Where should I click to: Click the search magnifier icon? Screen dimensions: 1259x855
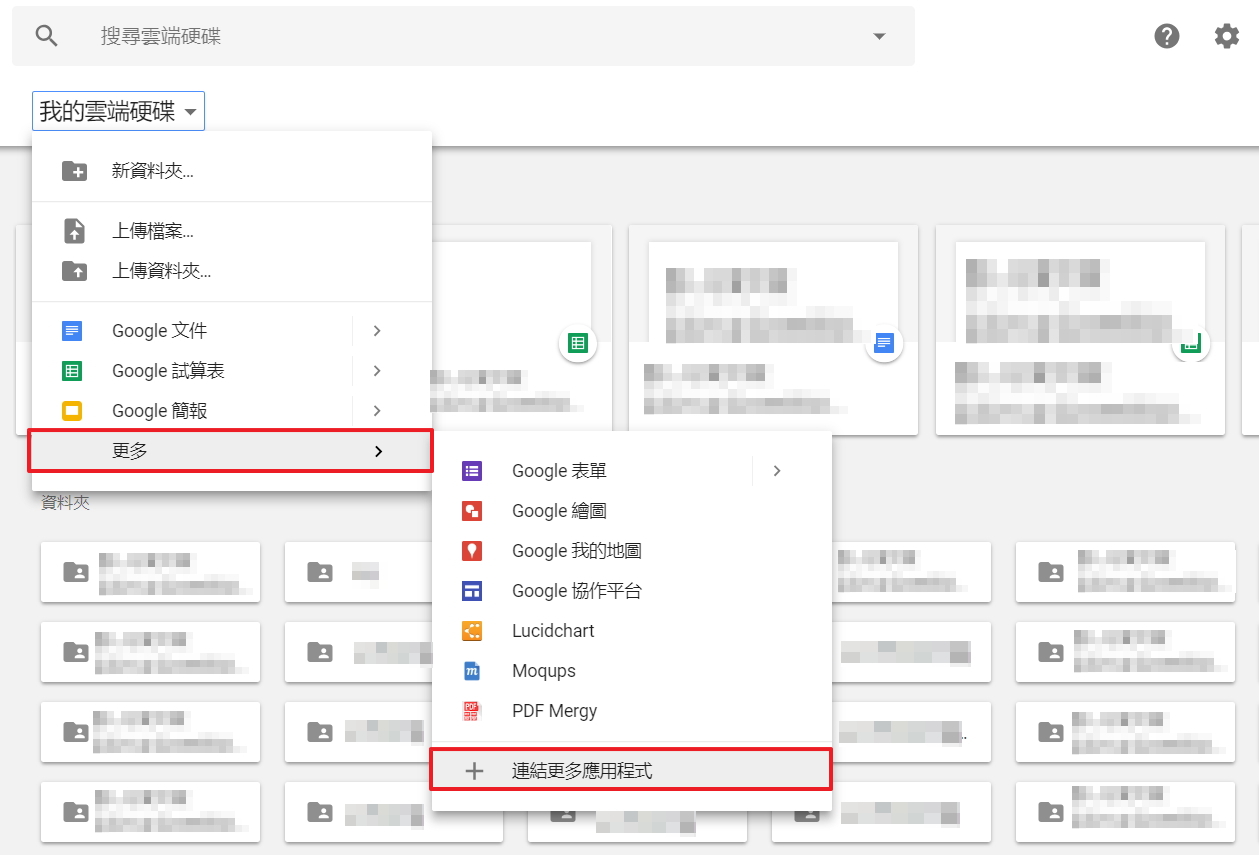click(46, 36)
